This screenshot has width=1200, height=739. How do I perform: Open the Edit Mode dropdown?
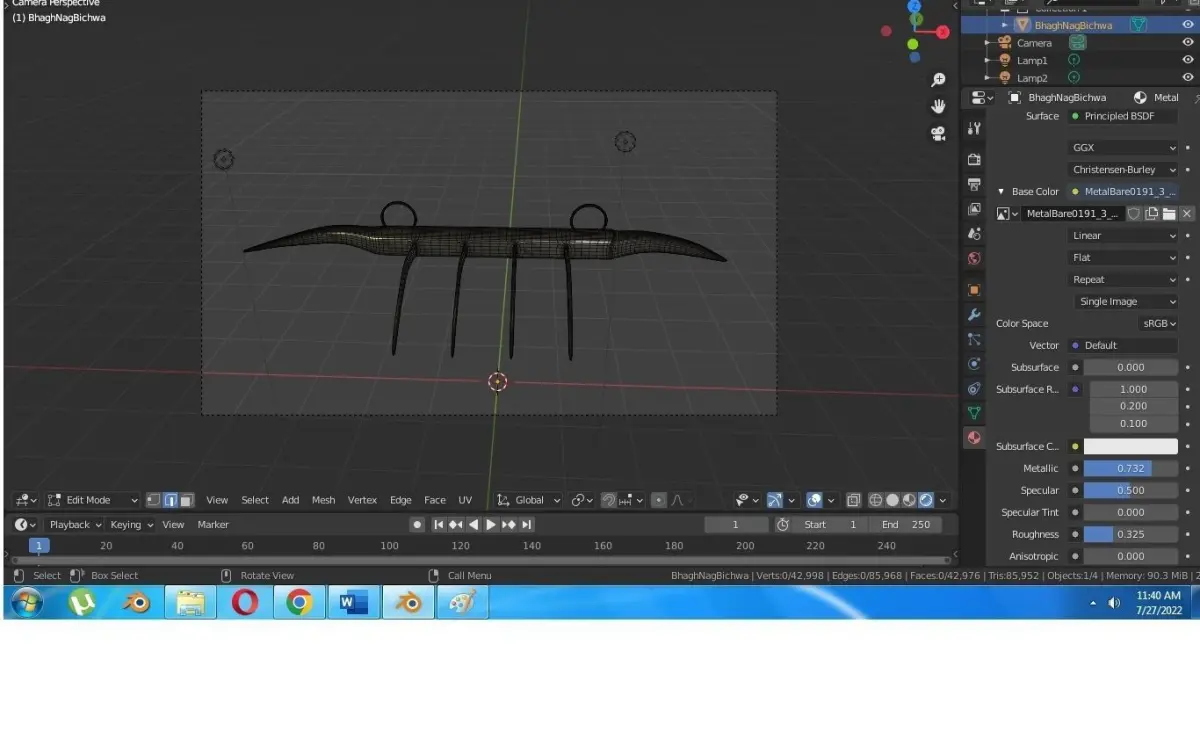tap(93, 500)
